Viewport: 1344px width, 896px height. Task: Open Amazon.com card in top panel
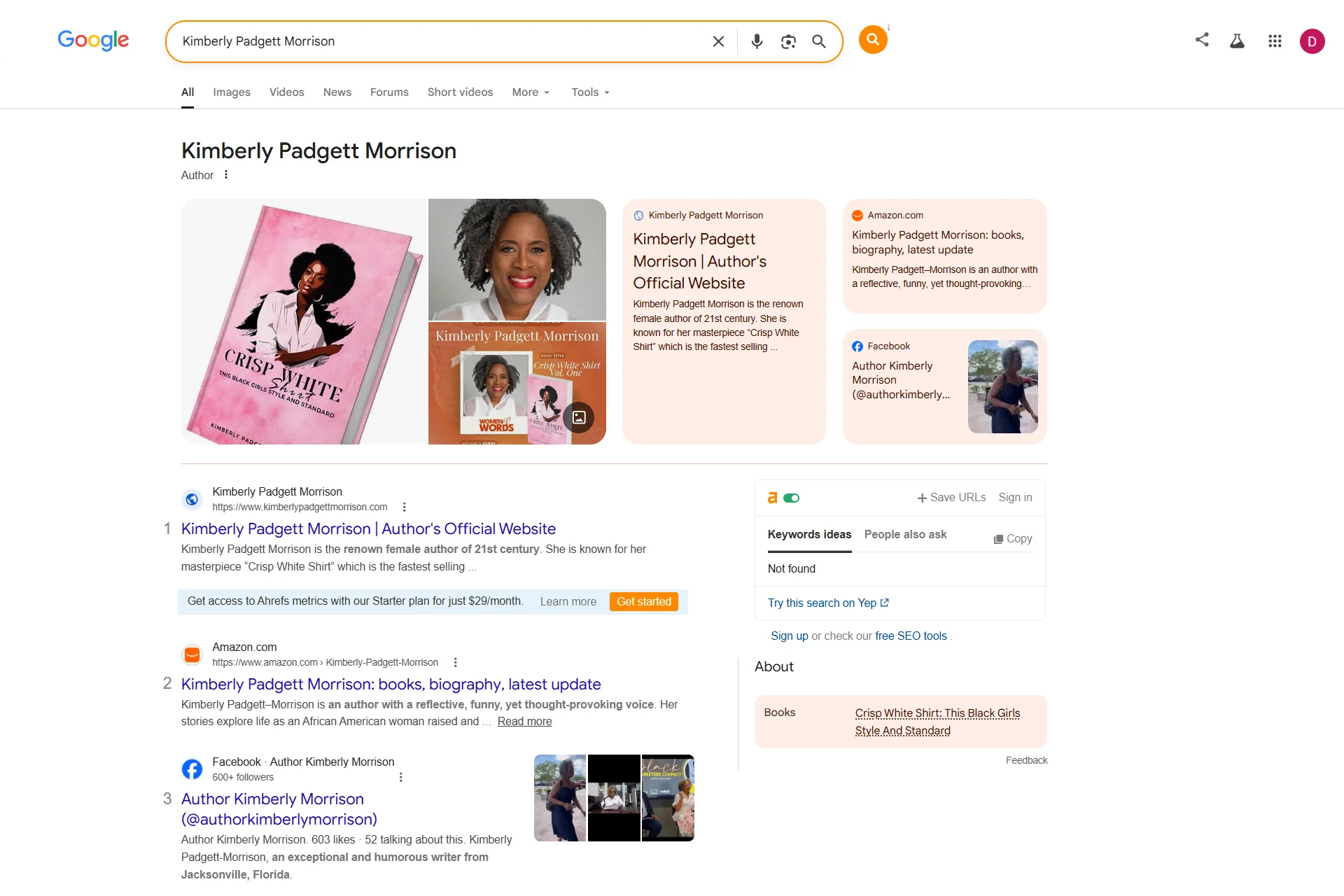click(945, 256)
